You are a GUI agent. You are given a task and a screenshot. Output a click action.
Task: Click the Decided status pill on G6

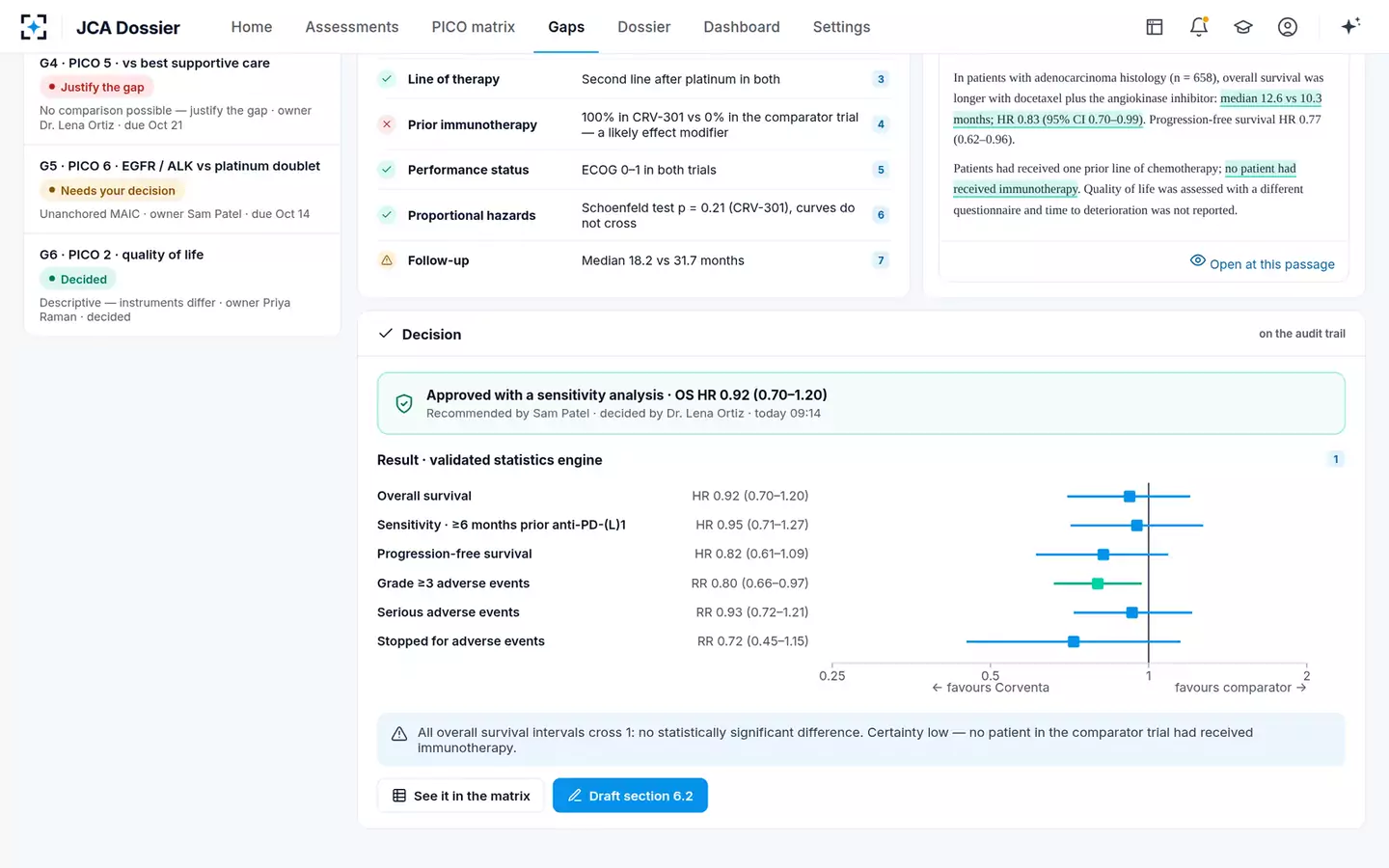[77, 280]
